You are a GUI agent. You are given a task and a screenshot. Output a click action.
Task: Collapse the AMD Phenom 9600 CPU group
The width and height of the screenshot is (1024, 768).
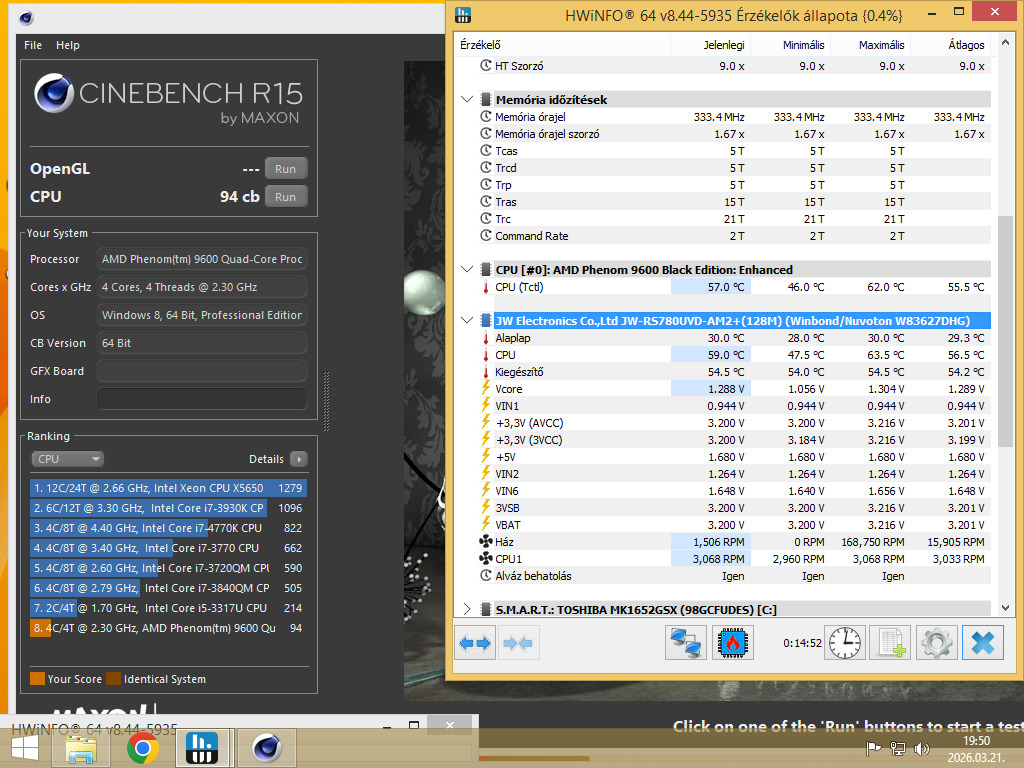click(x=466, y=269)
